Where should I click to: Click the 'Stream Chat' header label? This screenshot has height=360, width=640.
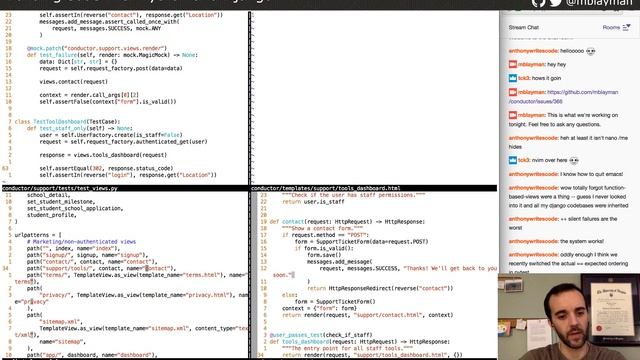tap(524, 27)
